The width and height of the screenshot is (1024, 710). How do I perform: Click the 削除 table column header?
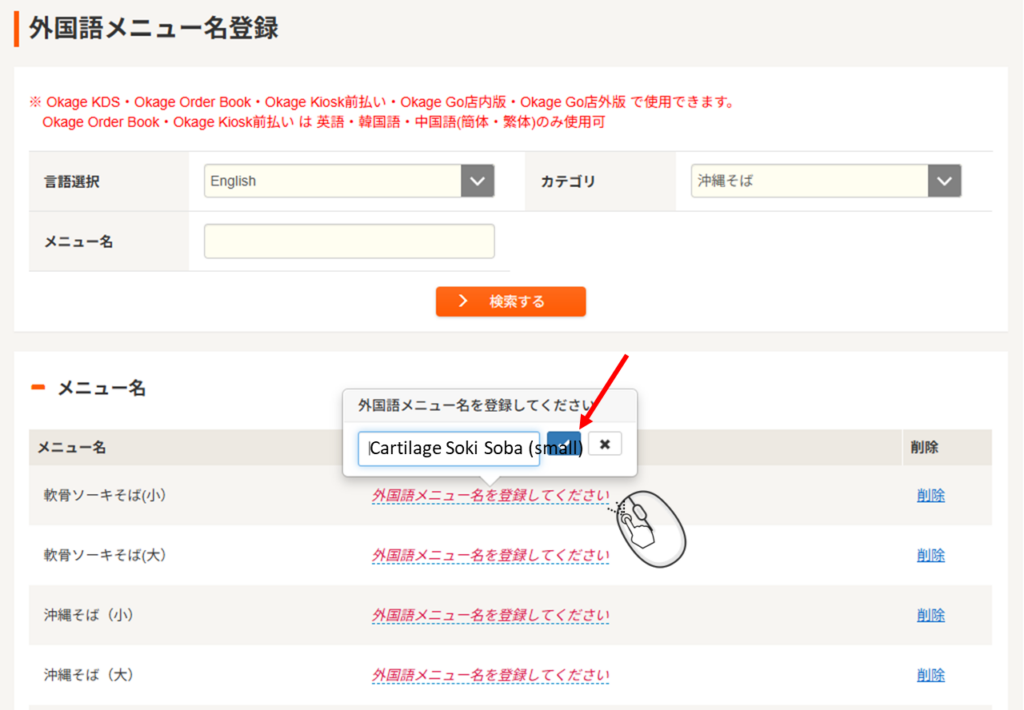(924, 447)
